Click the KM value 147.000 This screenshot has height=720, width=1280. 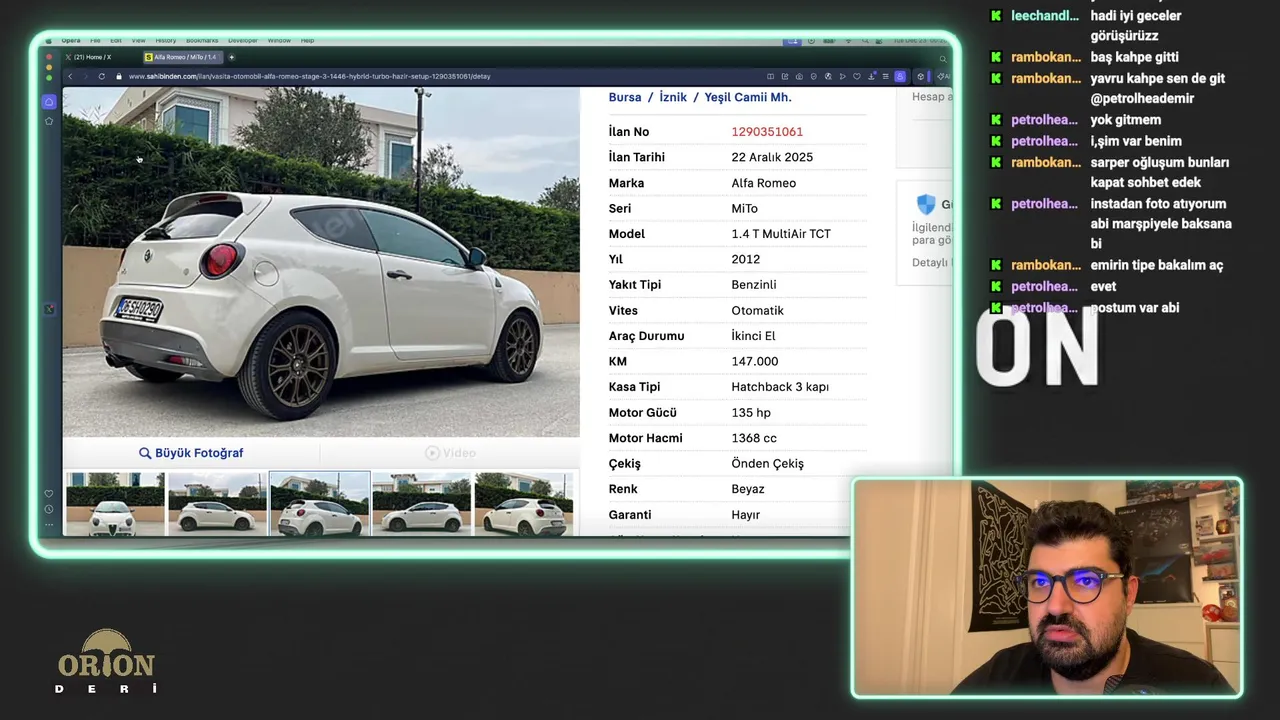pos(755,361)
